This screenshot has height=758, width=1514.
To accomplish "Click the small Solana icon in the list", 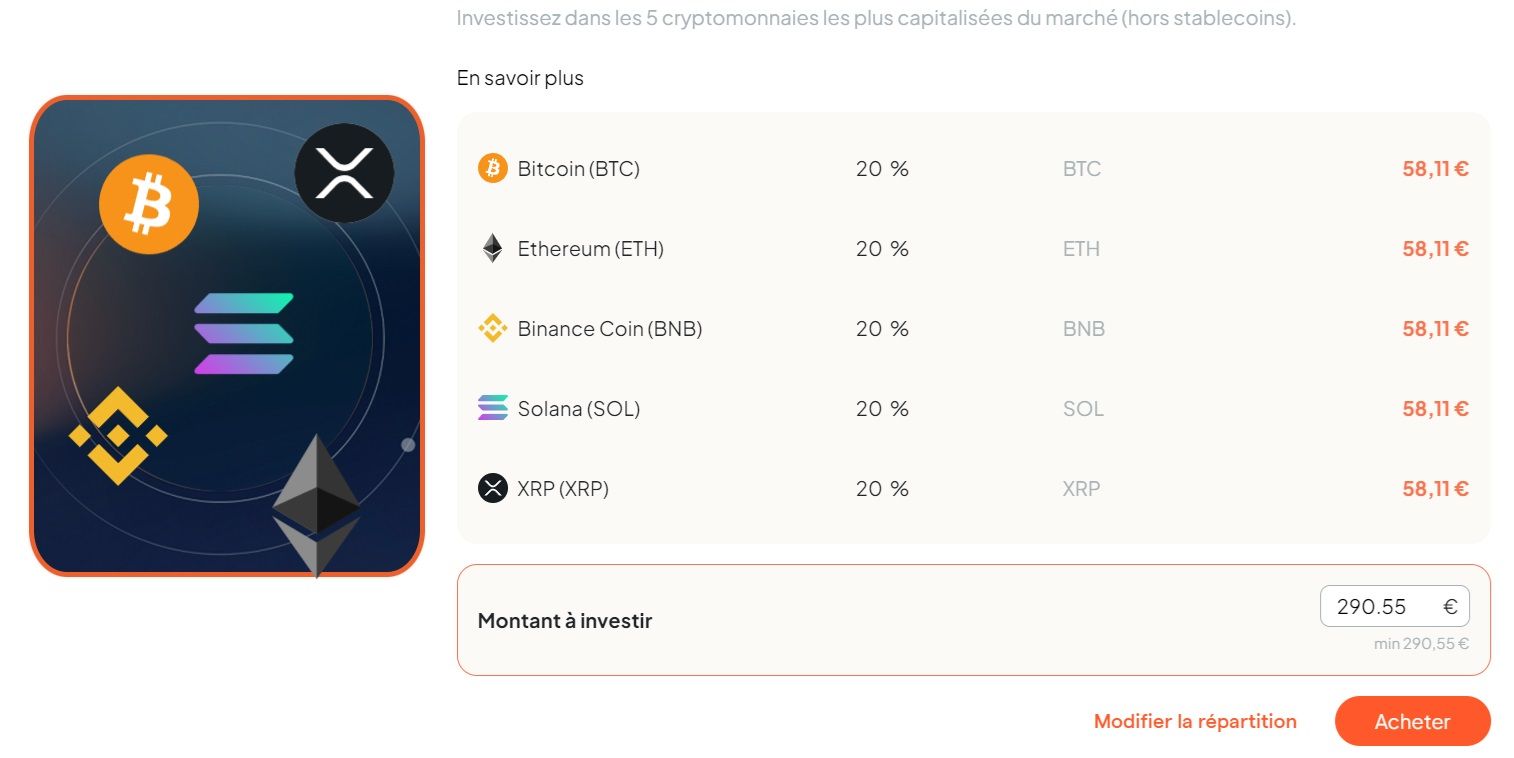I will tap(492, 408).
